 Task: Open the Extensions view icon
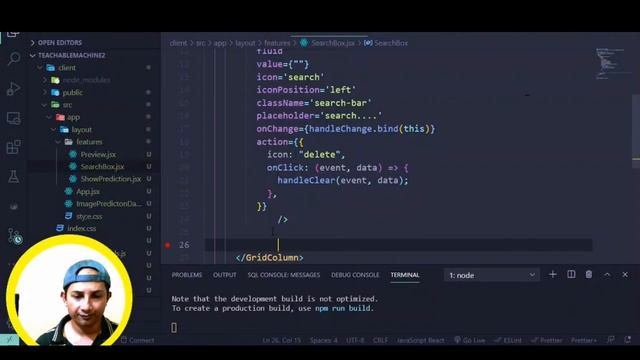13,147
